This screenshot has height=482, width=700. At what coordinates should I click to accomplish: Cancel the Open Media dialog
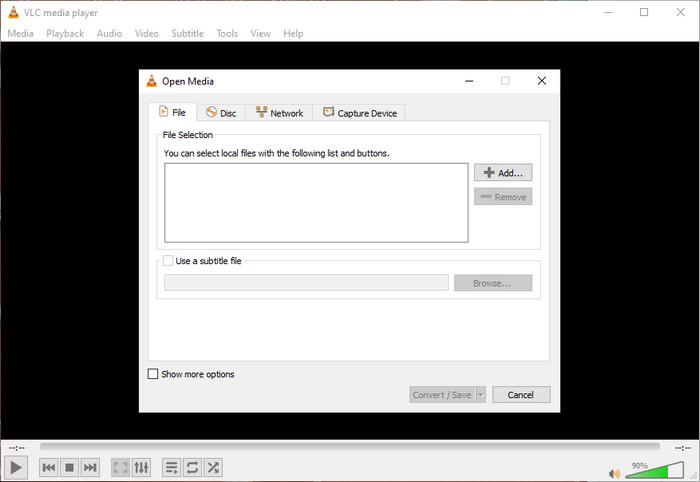point(521,395)
